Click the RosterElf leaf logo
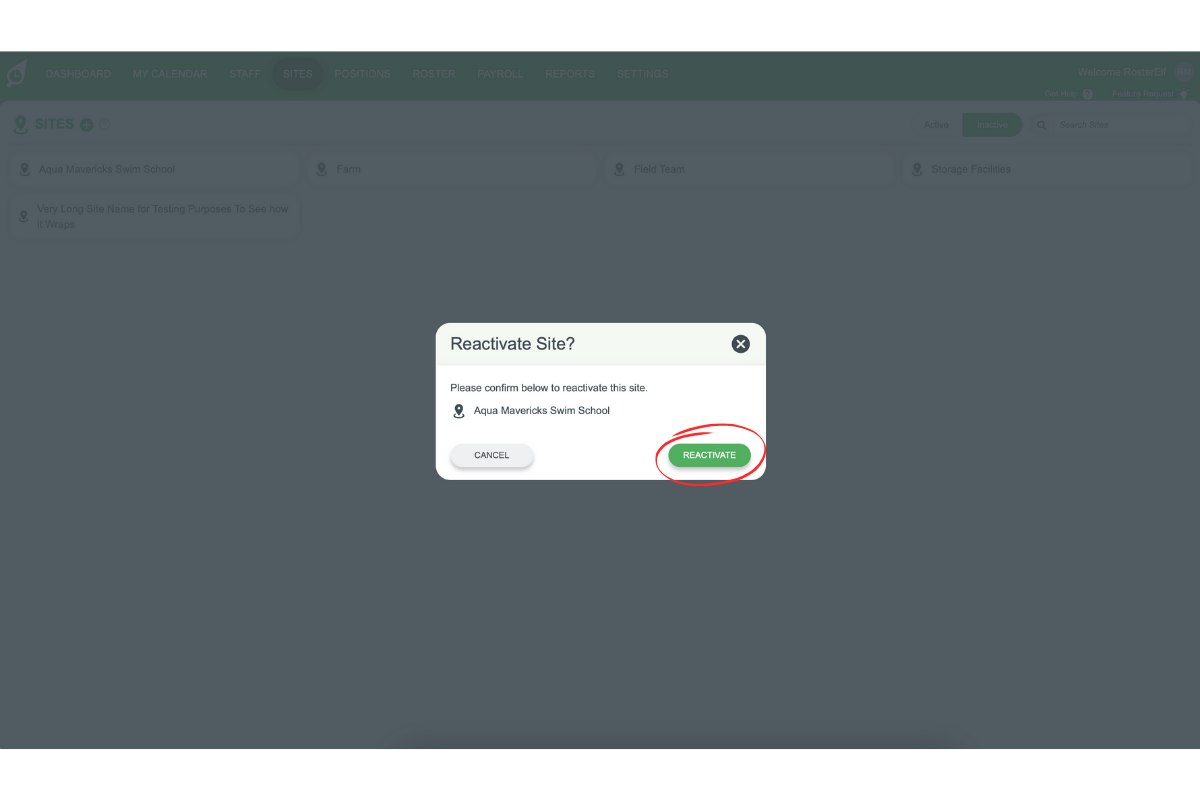 pyautogui.click(x=16, y=73)
